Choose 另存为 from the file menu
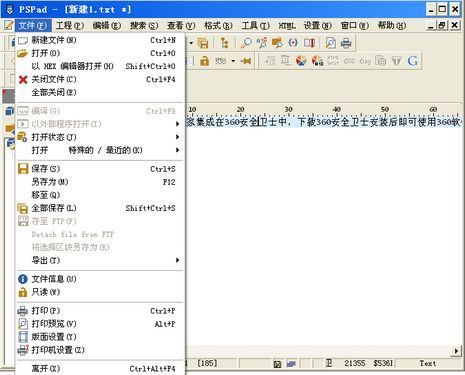The image size is (465, 375). pos(100,182)
